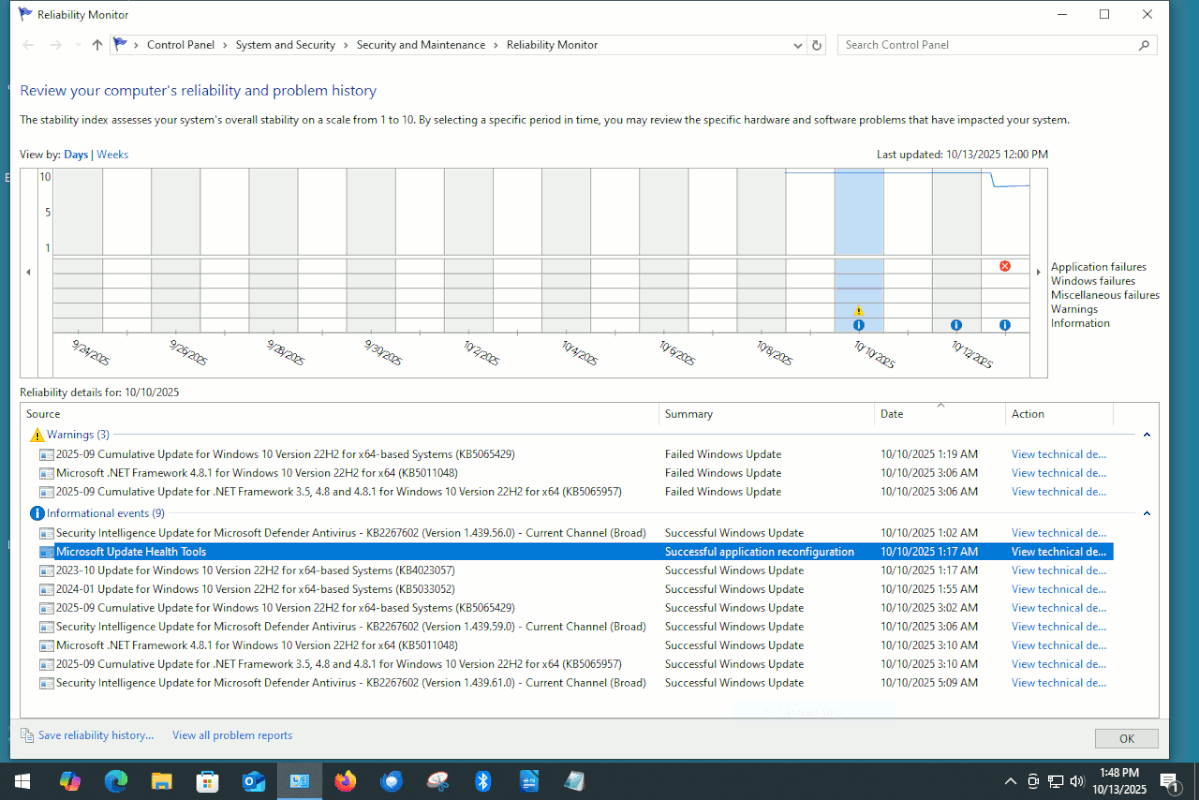Screen dimensions: 1199x800
Task: Collapse the Warnings (3) group
Action: pos(1147,434)
